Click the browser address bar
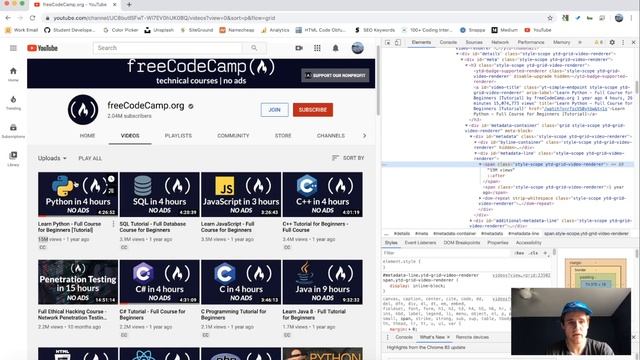640x360 pixels. (x=294, y=18)
